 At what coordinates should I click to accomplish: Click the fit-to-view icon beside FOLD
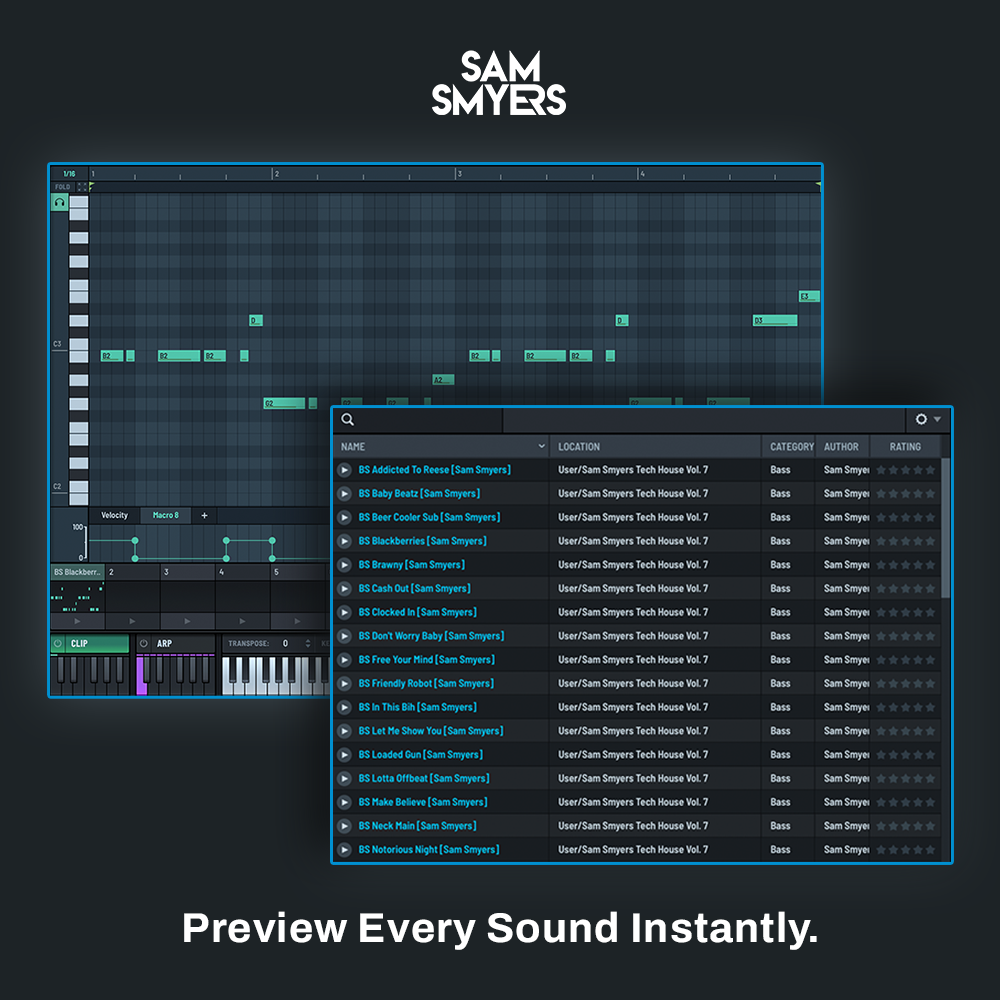click(x=82, y=187)
